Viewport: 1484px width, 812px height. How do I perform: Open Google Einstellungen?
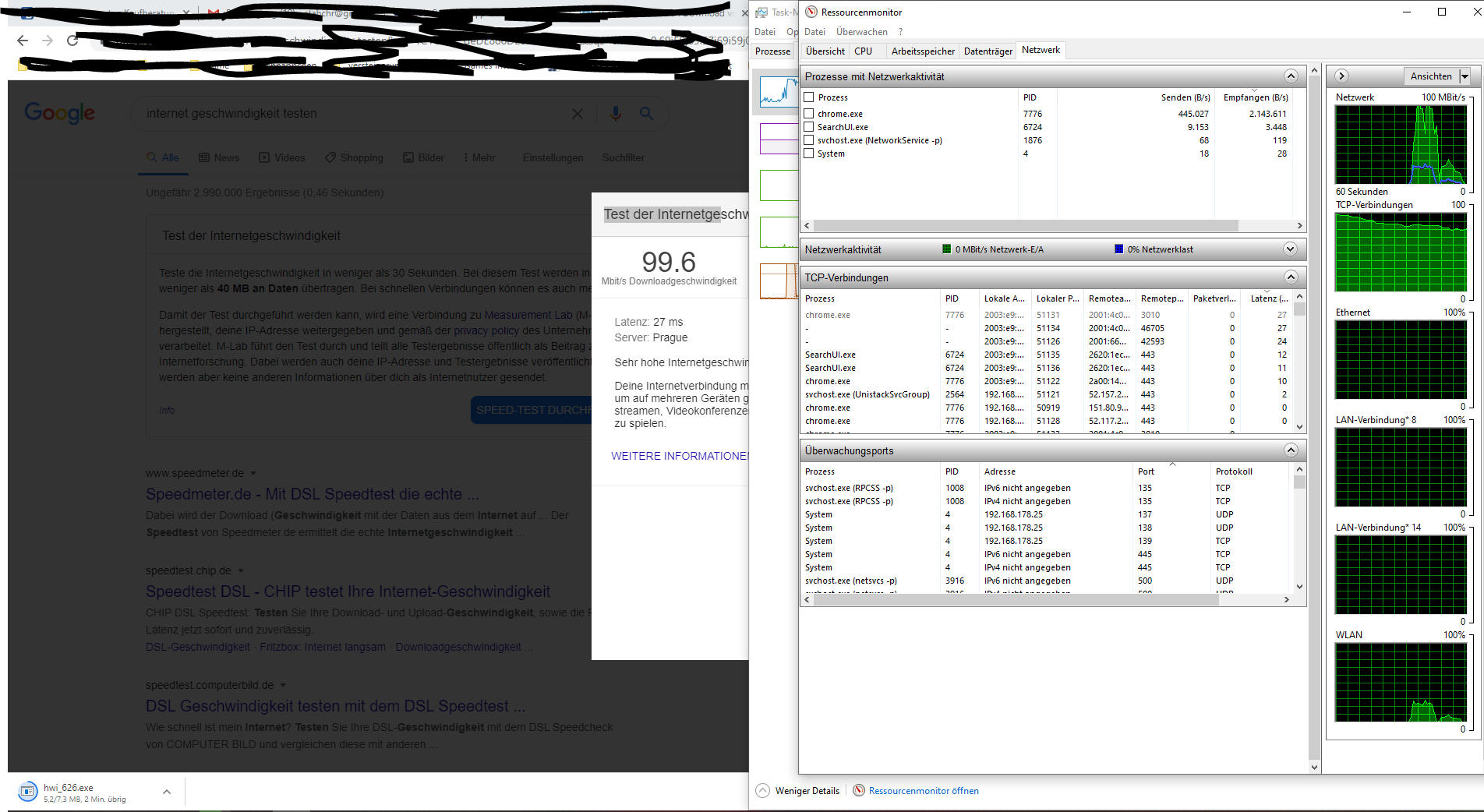coord(553,158)
